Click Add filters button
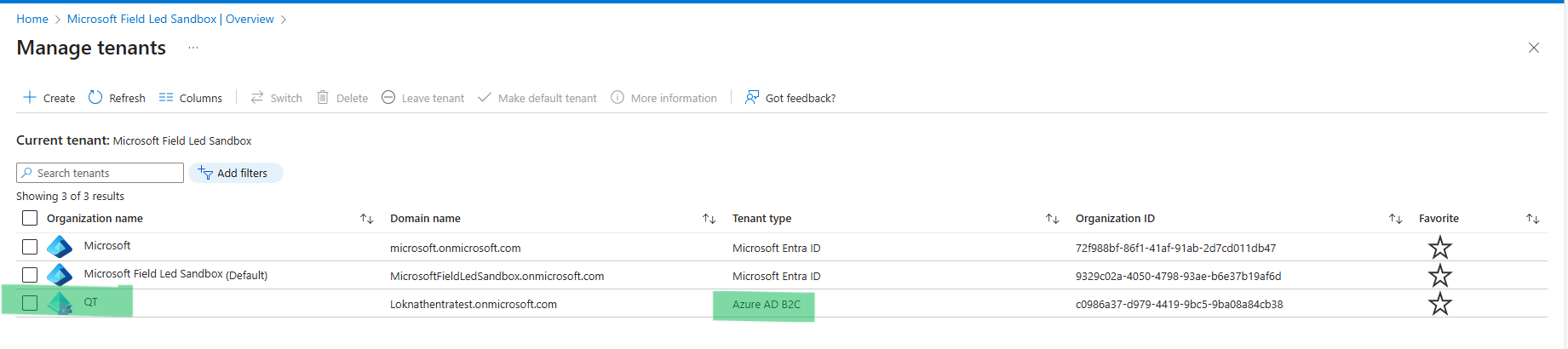Screen dimensions: 1568x349 (x=236, y=173)
